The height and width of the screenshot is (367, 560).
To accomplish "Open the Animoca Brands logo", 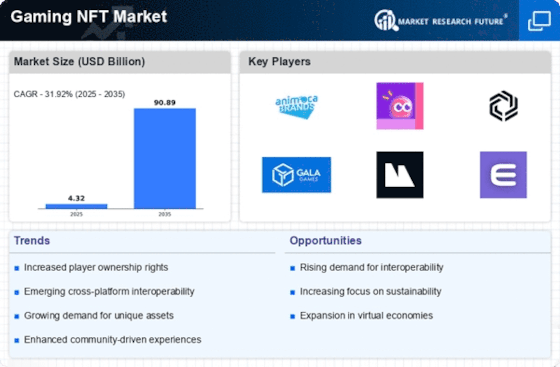I will tap(296, 106).
